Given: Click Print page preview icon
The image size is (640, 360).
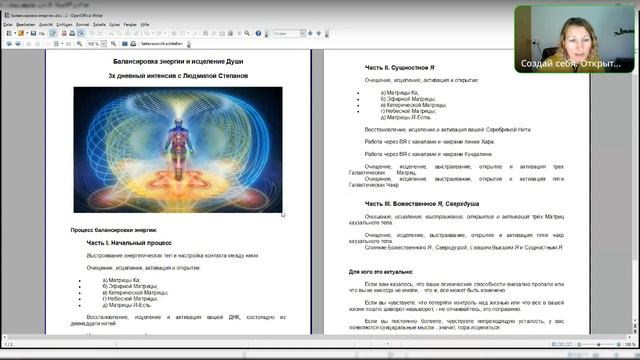Looking at the screenshot, I should (133, 44).
